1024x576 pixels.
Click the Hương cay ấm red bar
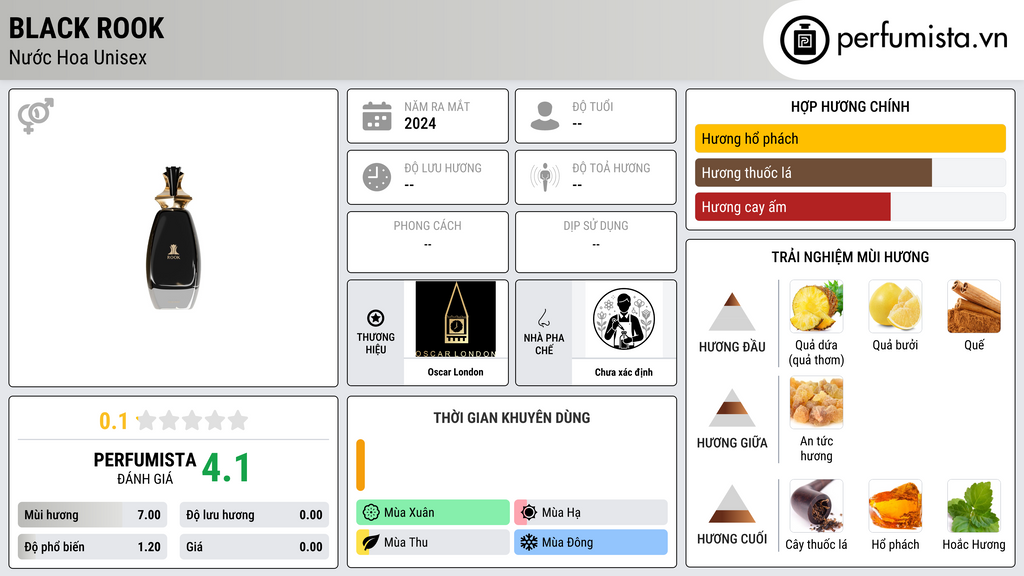click(793, 207)
